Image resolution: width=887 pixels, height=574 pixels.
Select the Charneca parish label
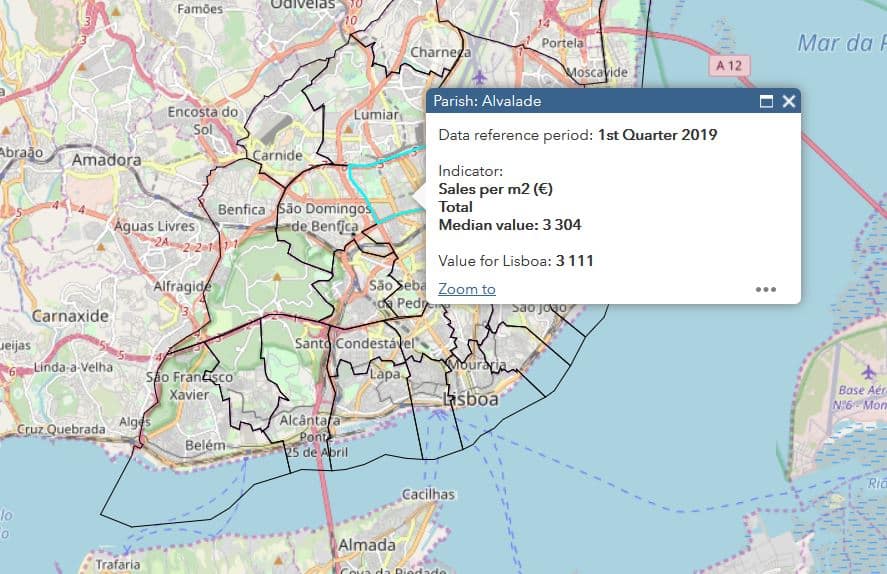pos(440,52)
